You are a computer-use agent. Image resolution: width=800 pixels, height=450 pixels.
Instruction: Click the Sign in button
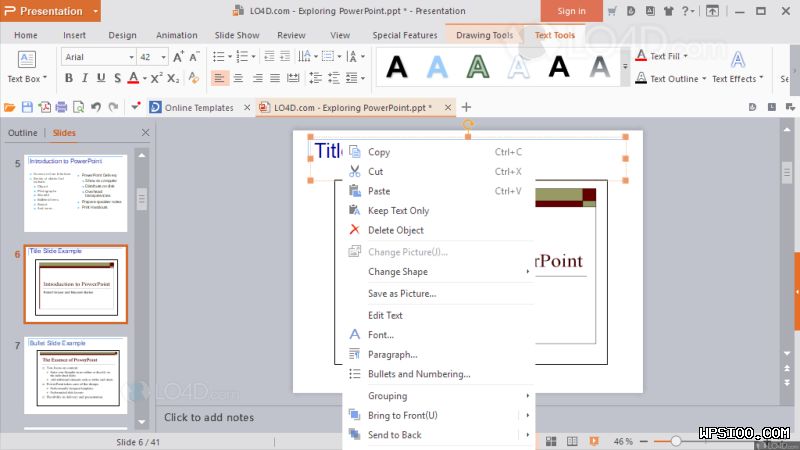click(x=571, y=11)
